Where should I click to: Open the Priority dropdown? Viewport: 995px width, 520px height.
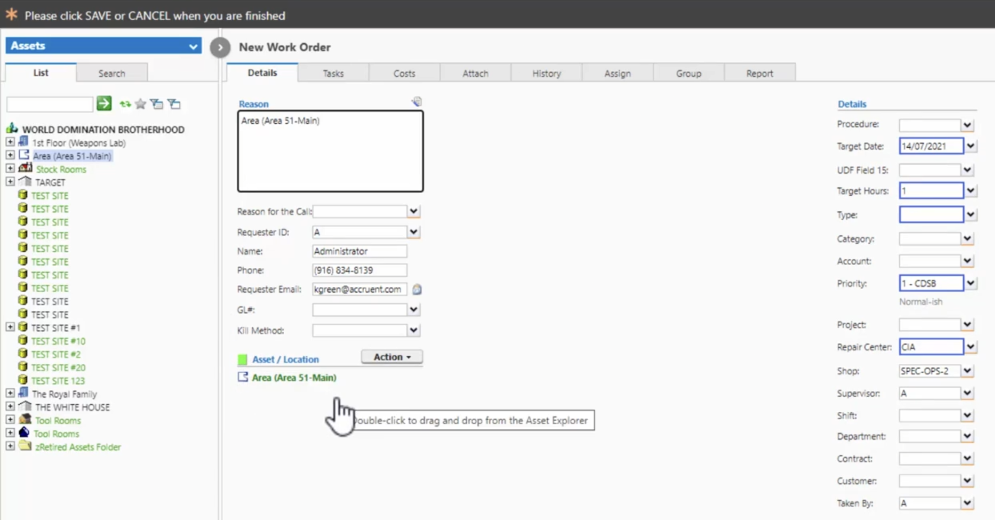[969, 284]
